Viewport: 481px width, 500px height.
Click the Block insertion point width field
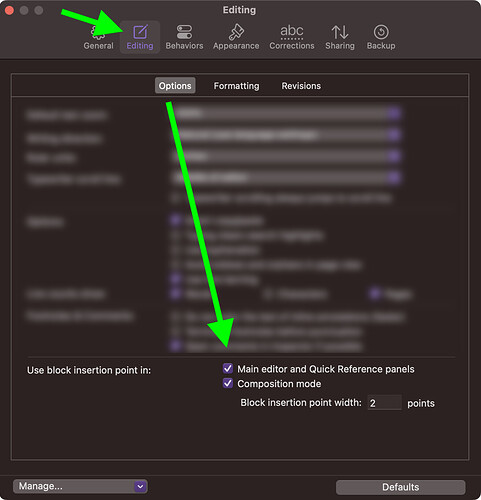(x=385, y=403)
